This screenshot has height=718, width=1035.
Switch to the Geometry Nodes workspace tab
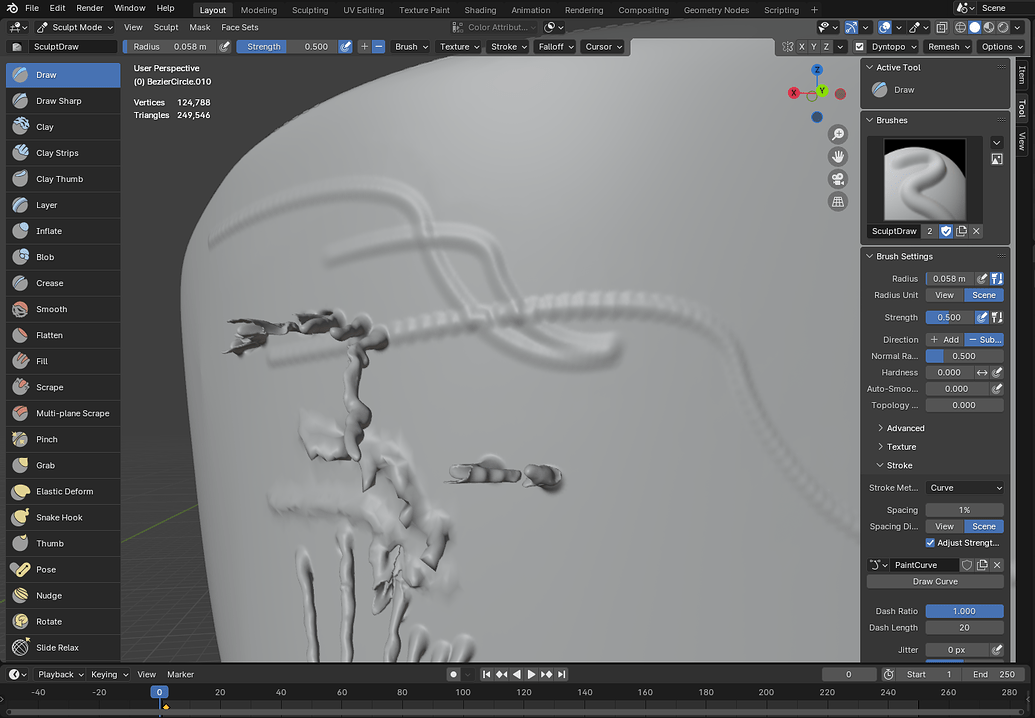pyautogui.click(x=716, y=10)
